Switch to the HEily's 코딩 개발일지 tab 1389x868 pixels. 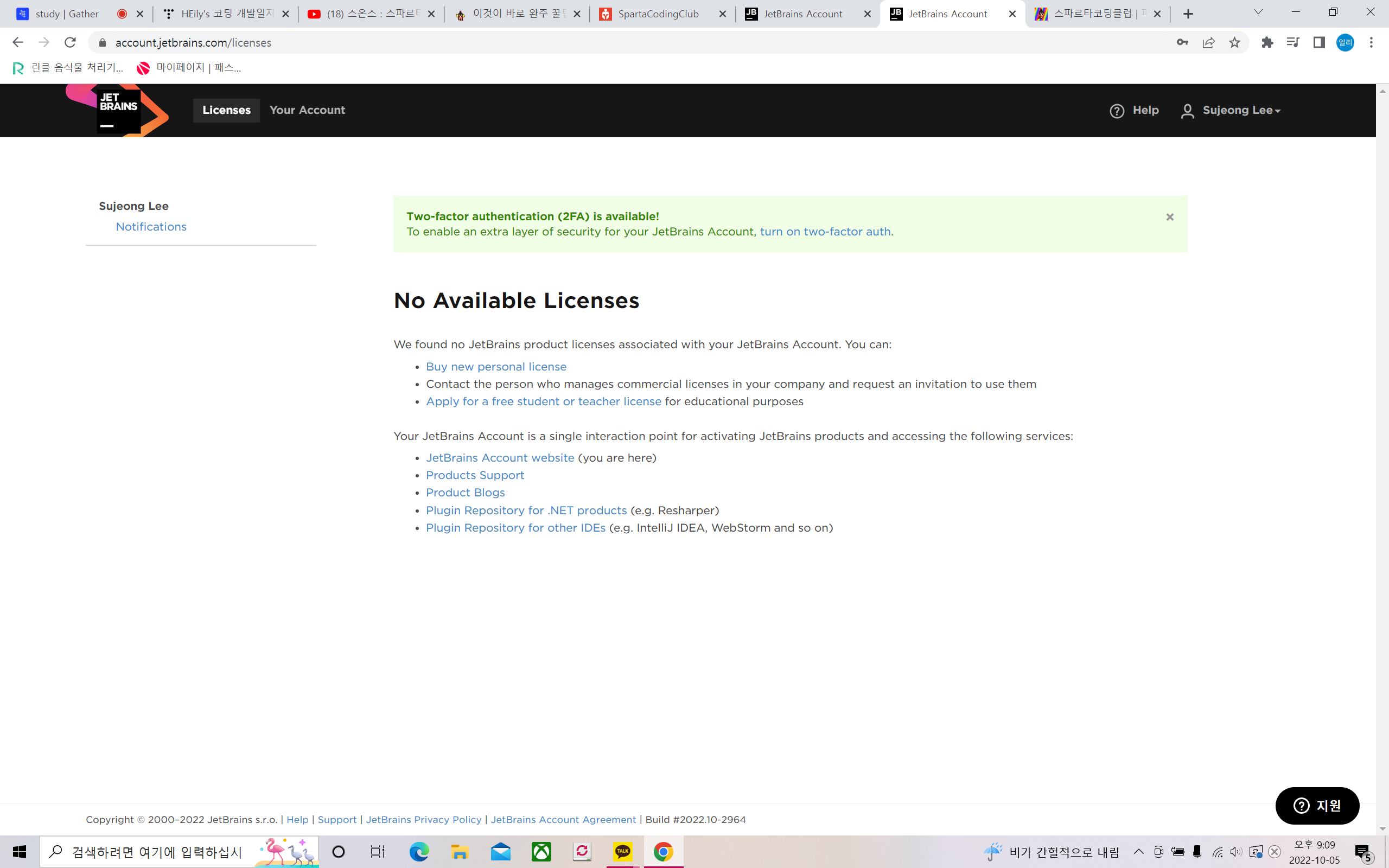click(225, 14)
